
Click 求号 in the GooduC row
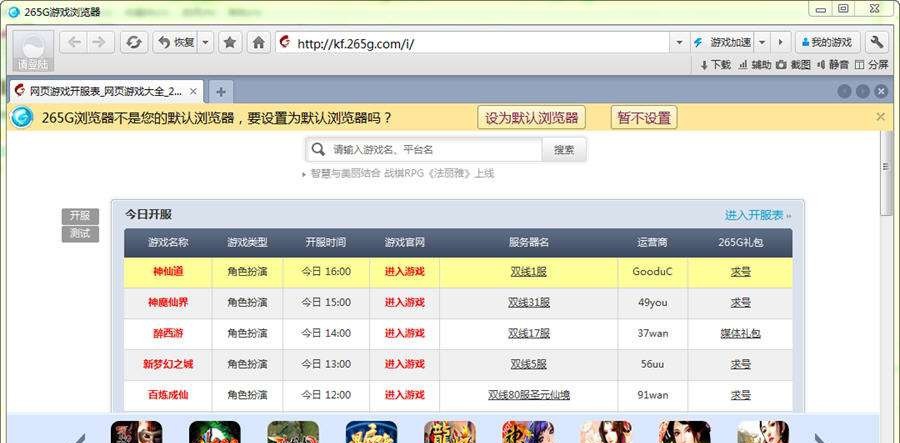740,271
